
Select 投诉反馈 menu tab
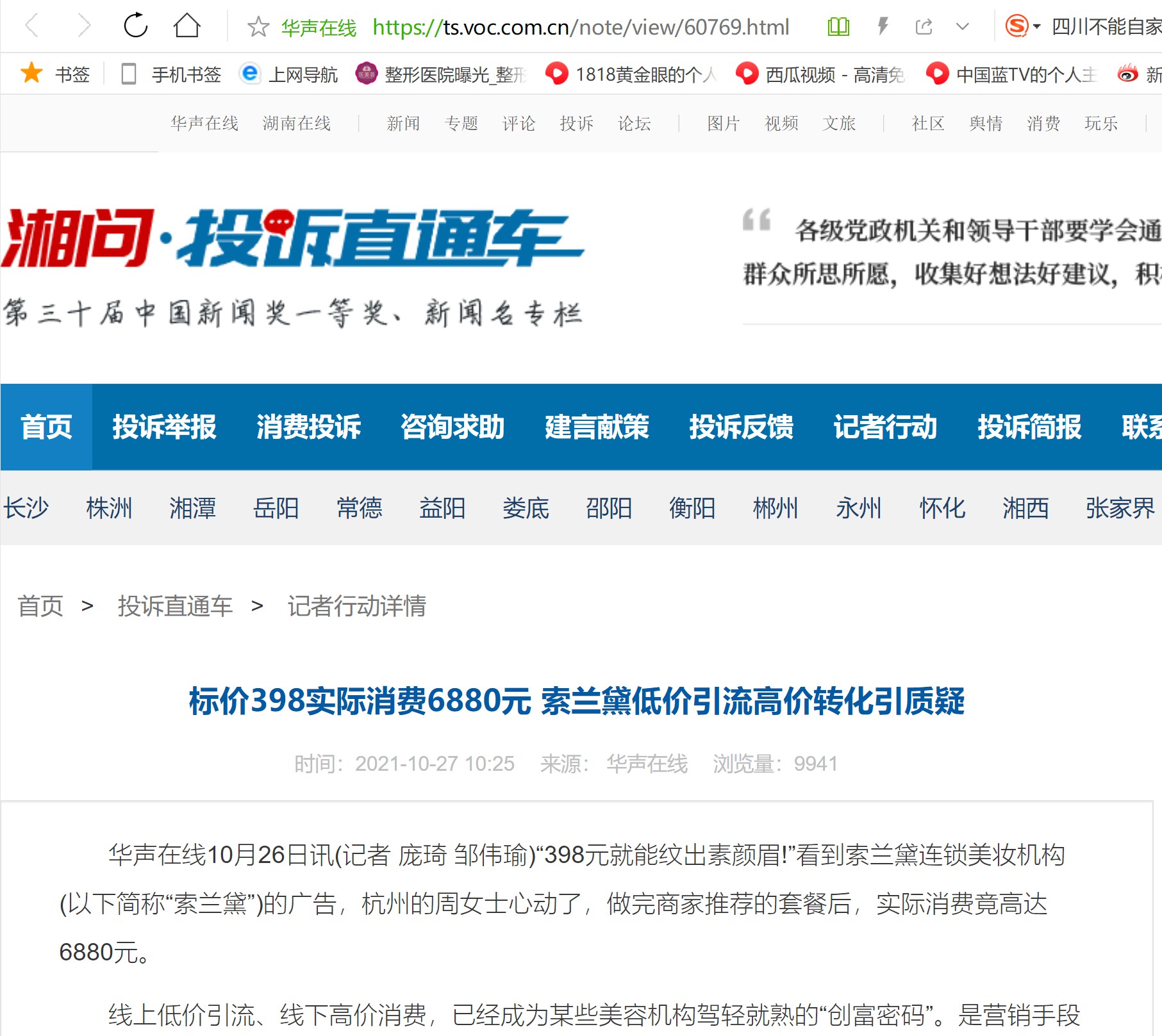[742, 427]
